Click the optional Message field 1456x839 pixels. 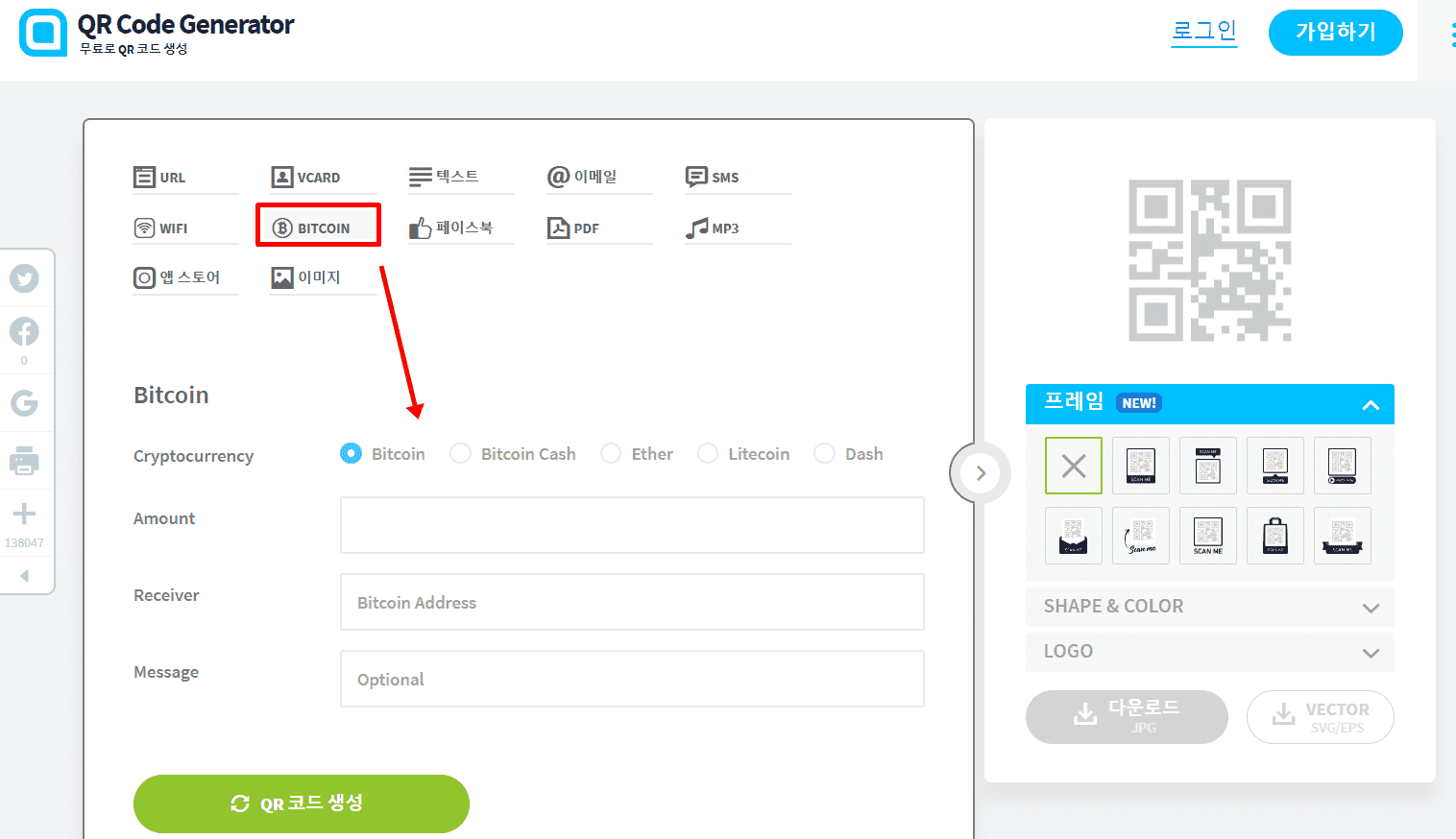(x=632, y=679)
